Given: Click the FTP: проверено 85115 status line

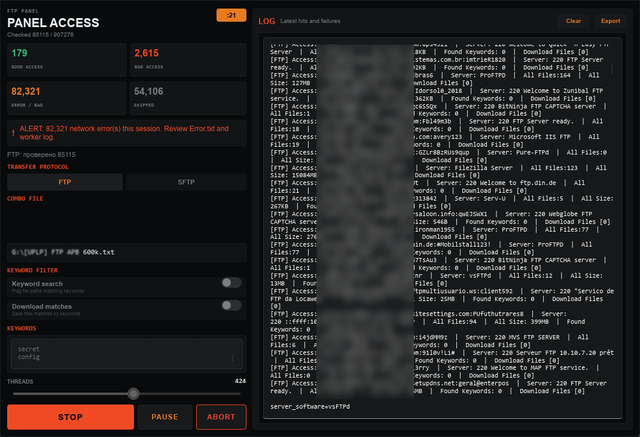Looking at the screenshot, I should (41, 155).
